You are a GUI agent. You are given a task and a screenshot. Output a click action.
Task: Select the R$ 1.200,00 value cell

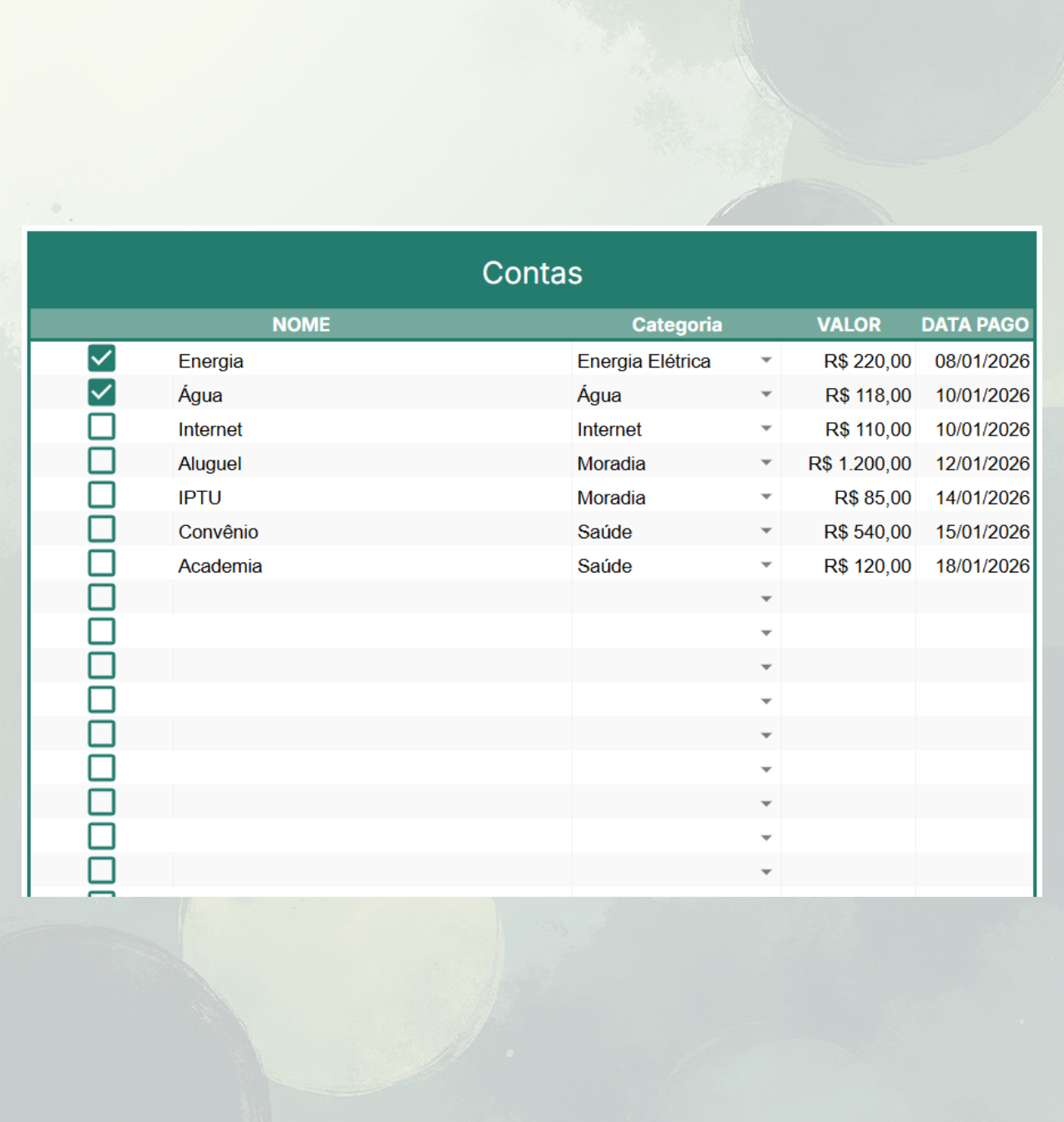click(x=859, y=464)
